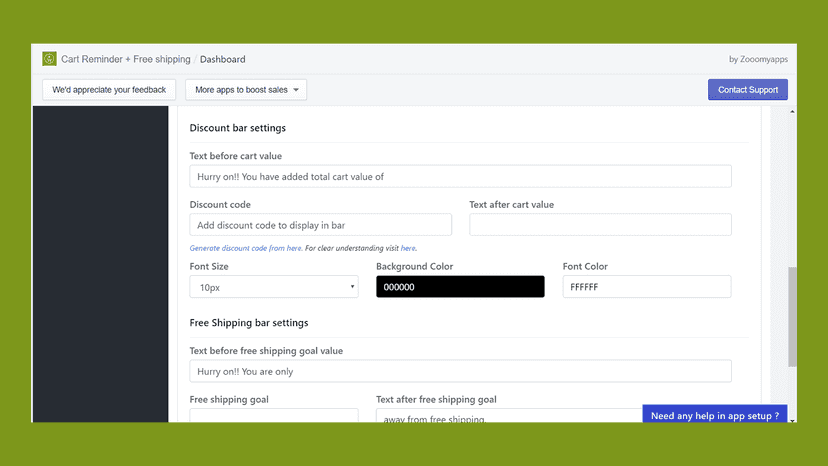This screenshot has width=828, height=466.
Task: Pick the black 000000 Background Color swatch
Action: click(x=460, y=287)
